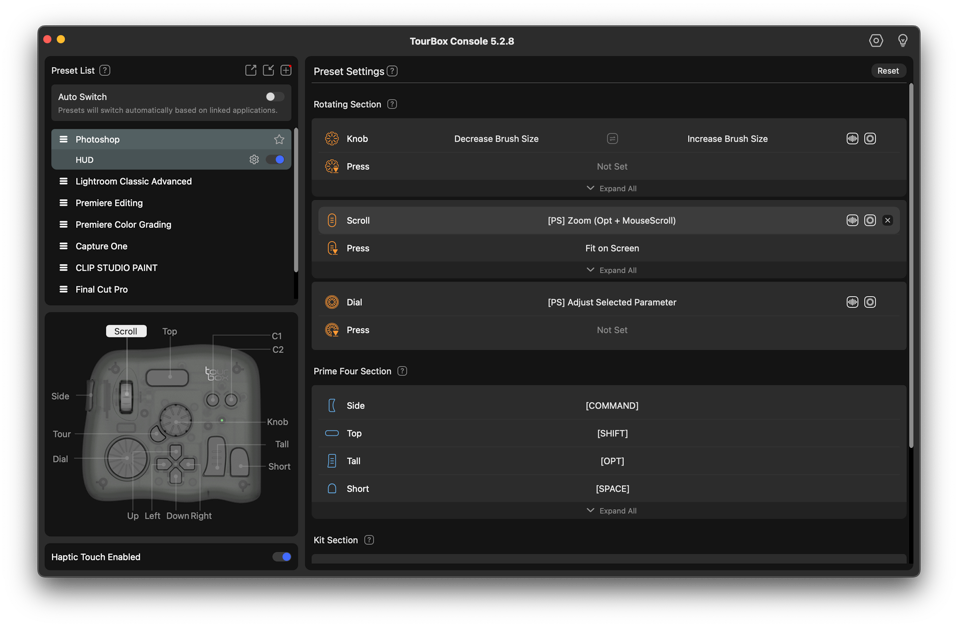Open the Preset List help question mark
This screenshot has height=627, width=958.
105,70
